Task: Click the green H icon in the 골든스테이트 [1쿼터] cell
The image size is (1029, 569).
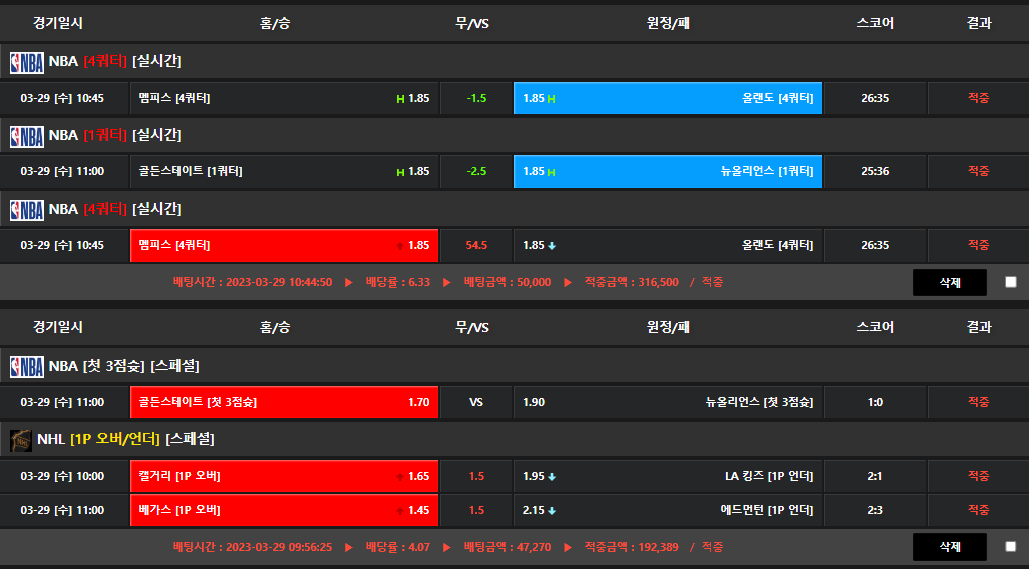Action: [400, 172]
